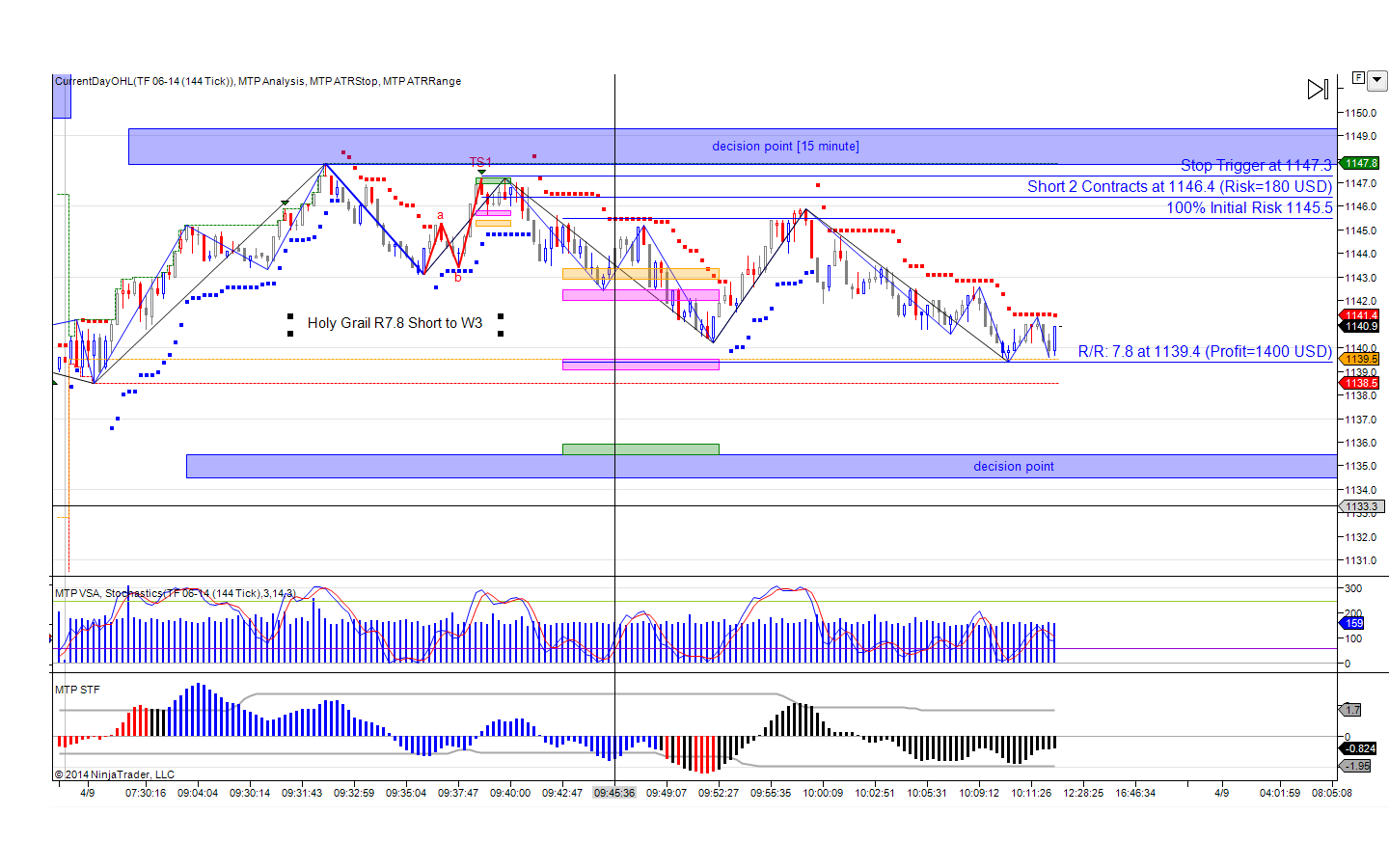Click the CurrentDayOHL indicator title text
Image resolution: width=1389 pixels, height=868 pixels.
point(258,81)
